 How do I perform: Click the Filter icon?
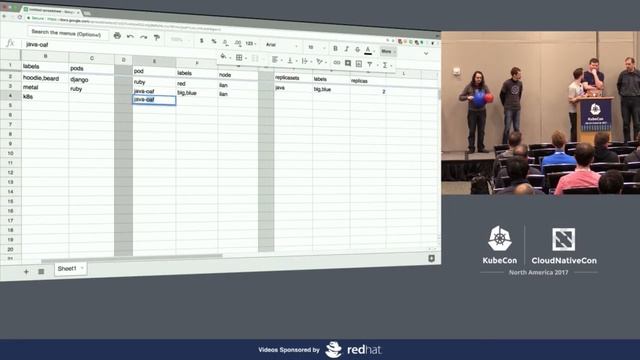tap(370, 64)
